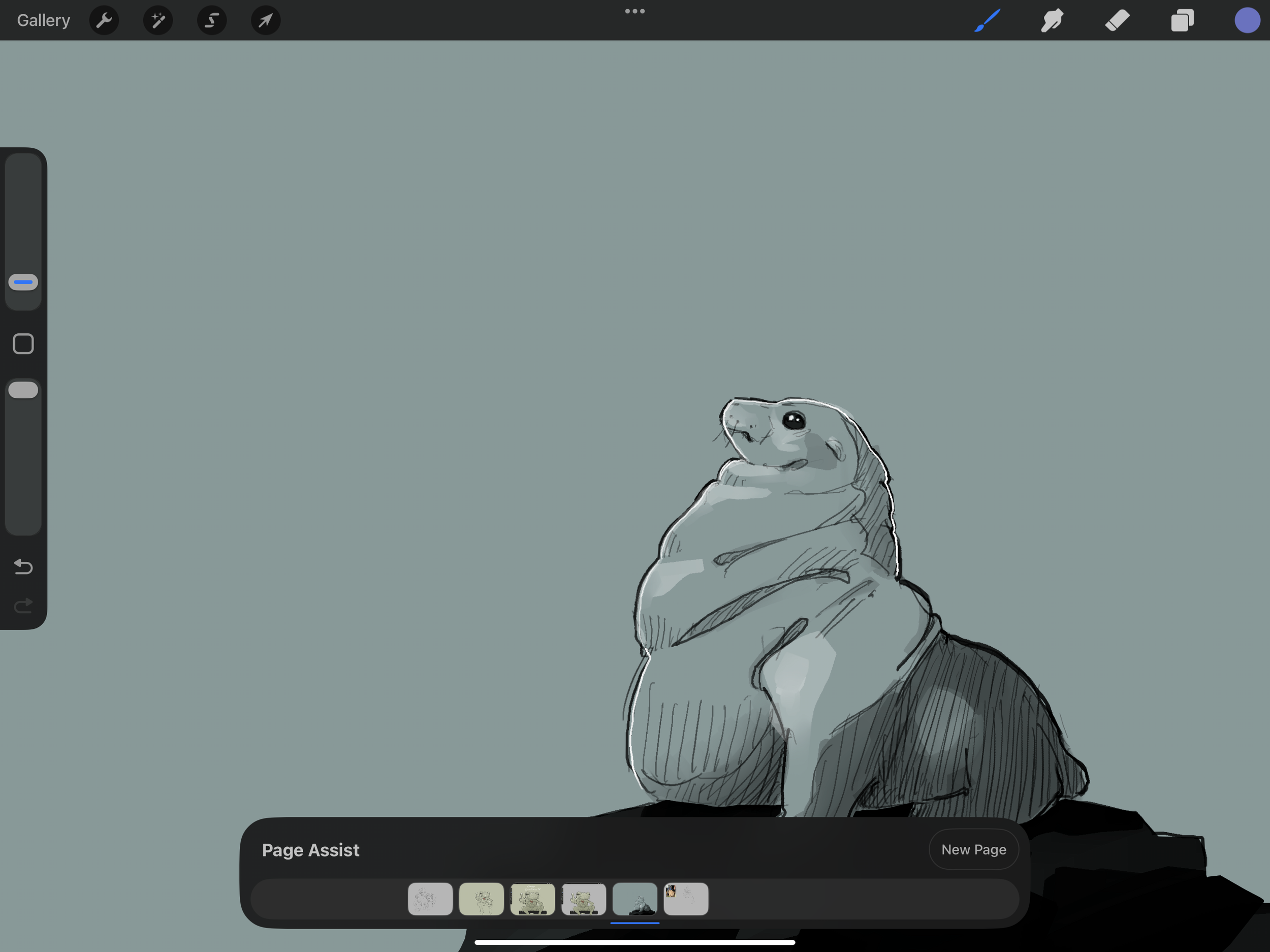The image size is (1270, 952).
Task: Select the Brush tool
Action: [x=987, y=21]
